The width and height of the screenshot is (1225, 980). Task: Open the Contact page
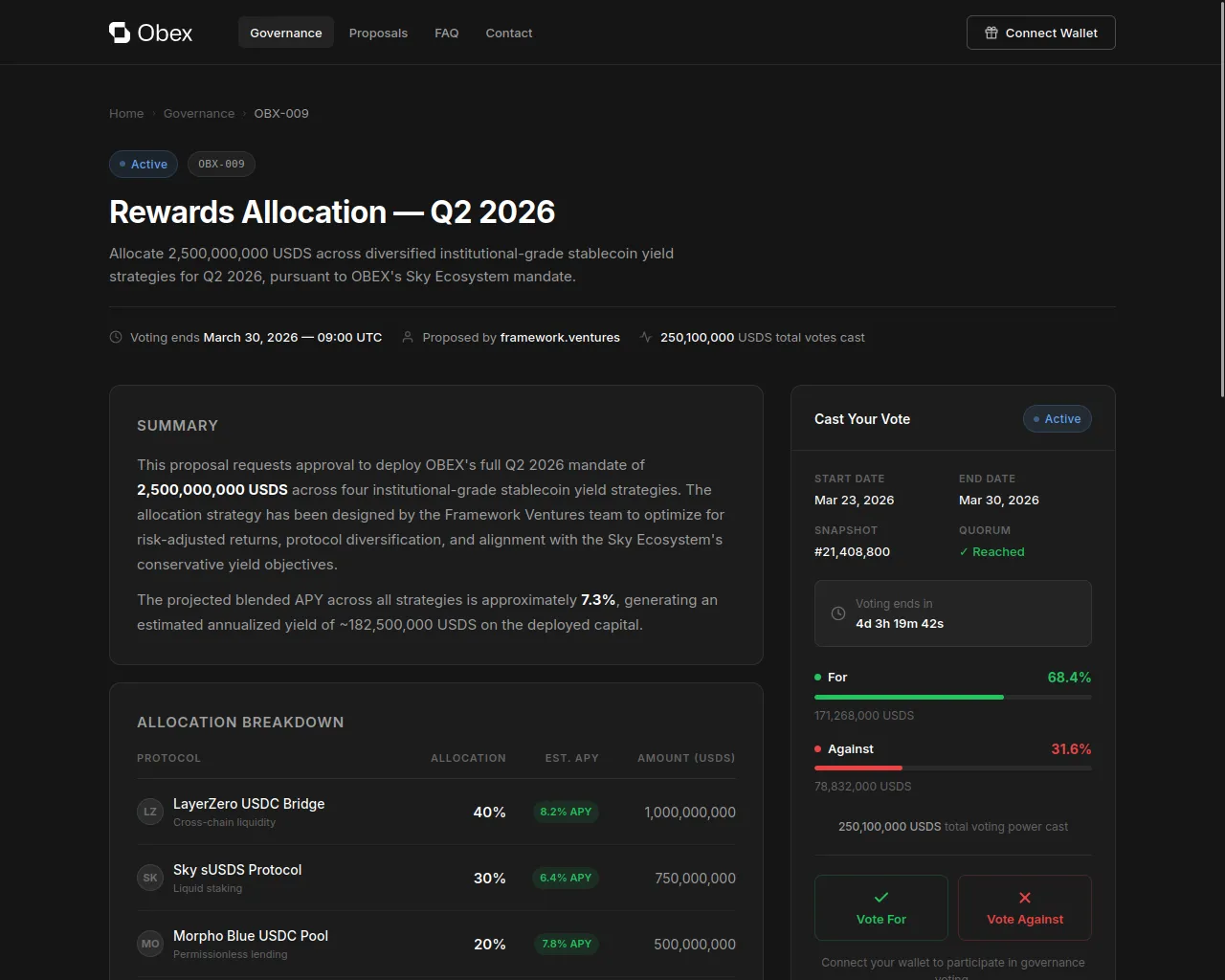[508, 33]
